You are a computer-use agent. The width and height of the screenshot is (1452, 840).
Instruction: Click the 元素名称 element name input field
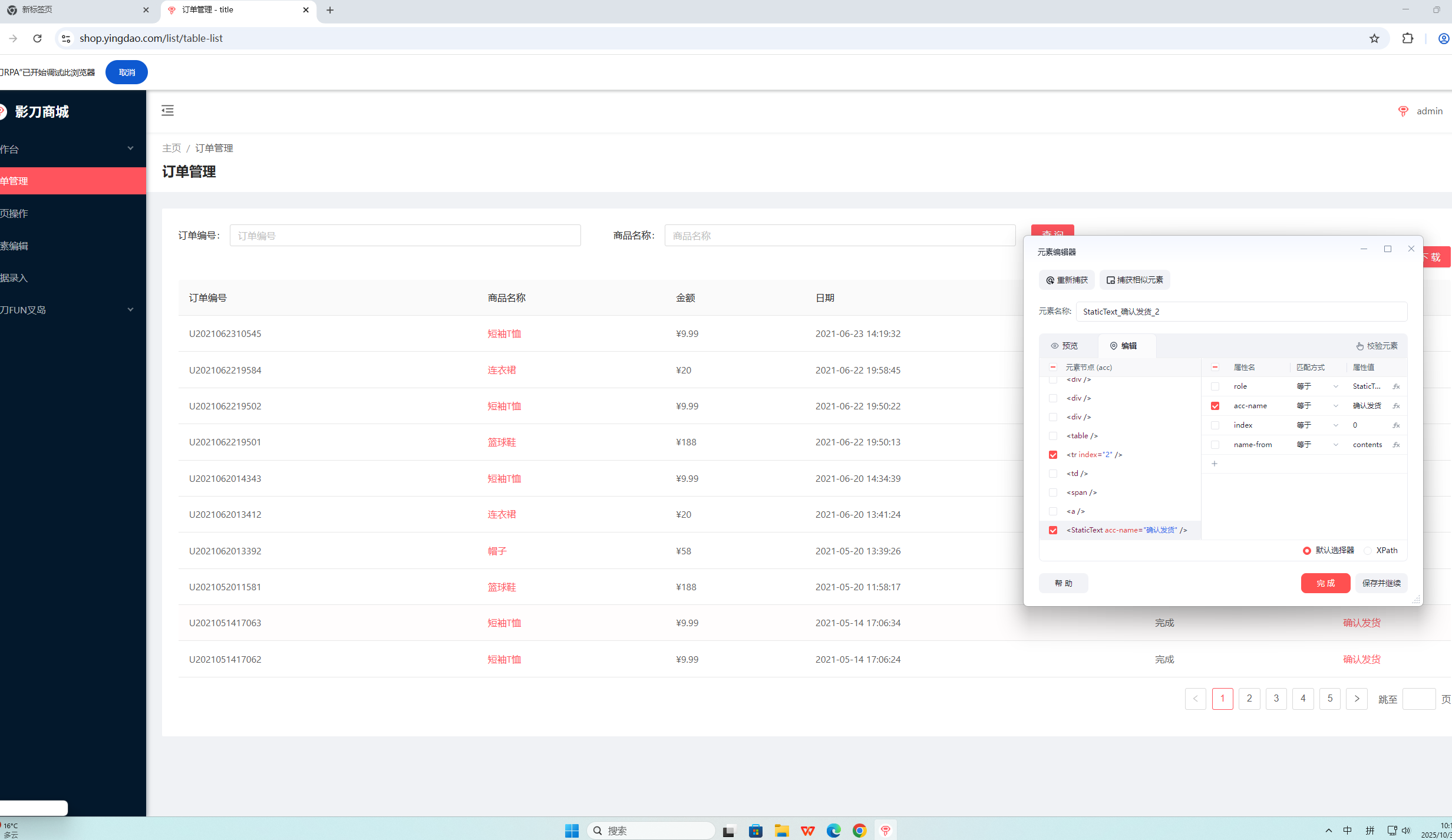1241,312
